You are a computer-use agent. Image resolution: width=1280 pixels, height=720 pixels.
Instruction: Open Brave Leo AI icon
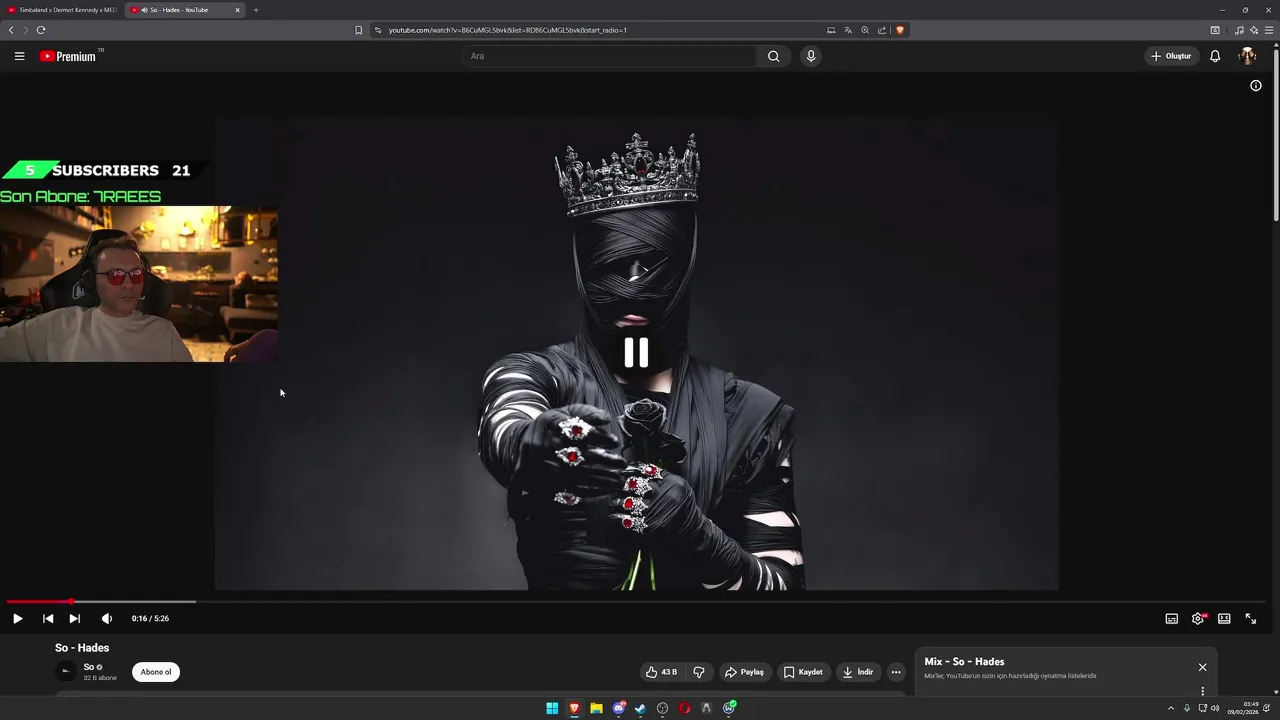[x=1254, y=30]
